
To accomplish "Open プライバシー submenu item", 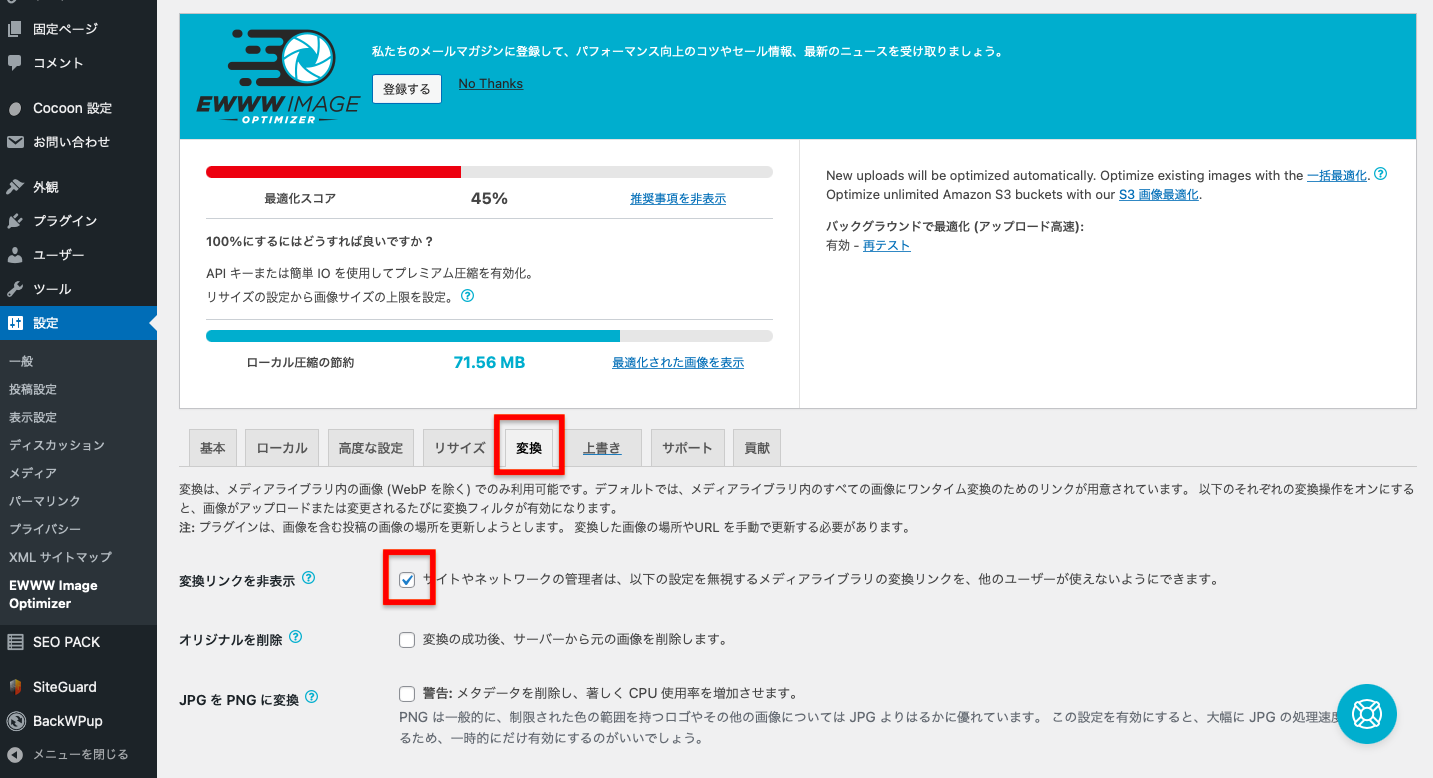I will point(45,529).
